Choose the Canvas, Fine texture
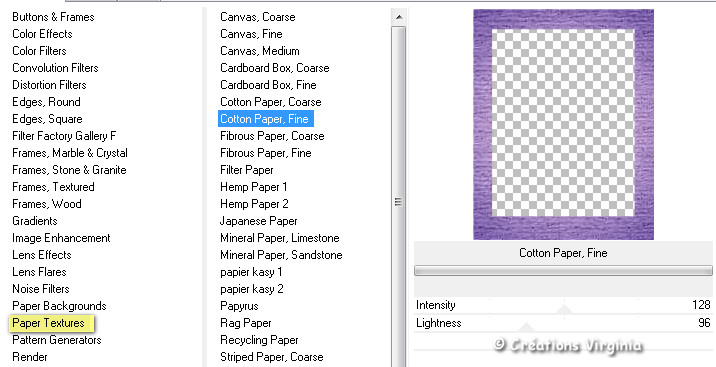The image size is (716, 367). pos(251,34)
